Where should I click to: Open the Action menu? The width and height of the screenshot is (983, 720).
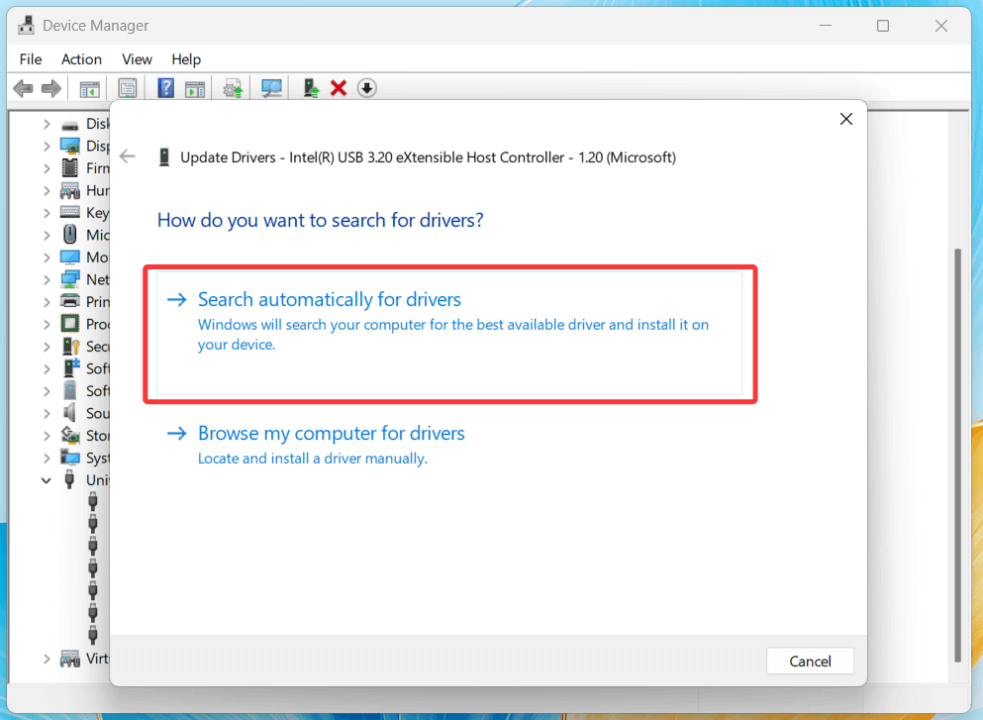81,59
